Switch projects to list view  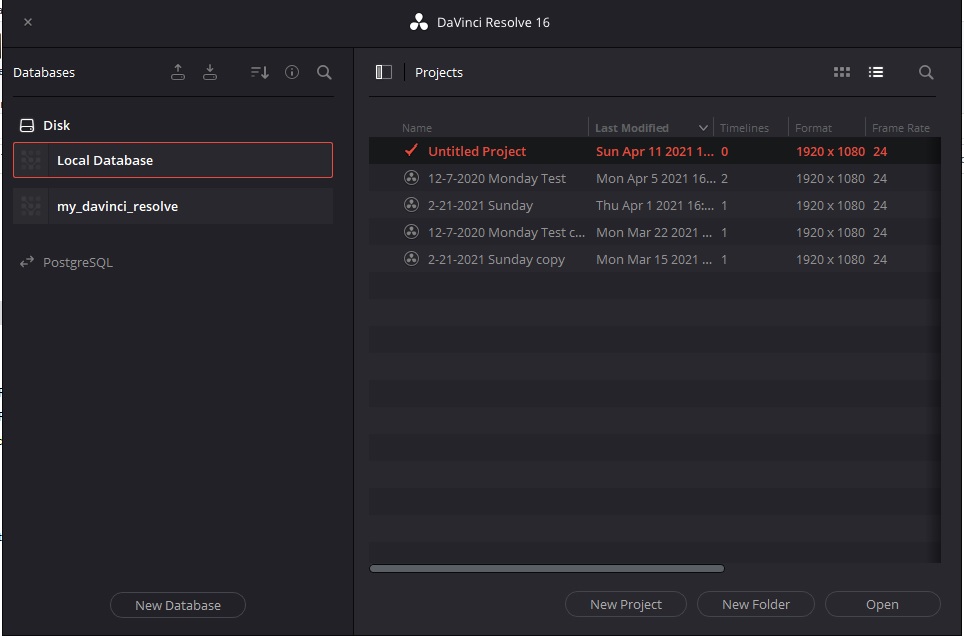click(x=875, y=73)
